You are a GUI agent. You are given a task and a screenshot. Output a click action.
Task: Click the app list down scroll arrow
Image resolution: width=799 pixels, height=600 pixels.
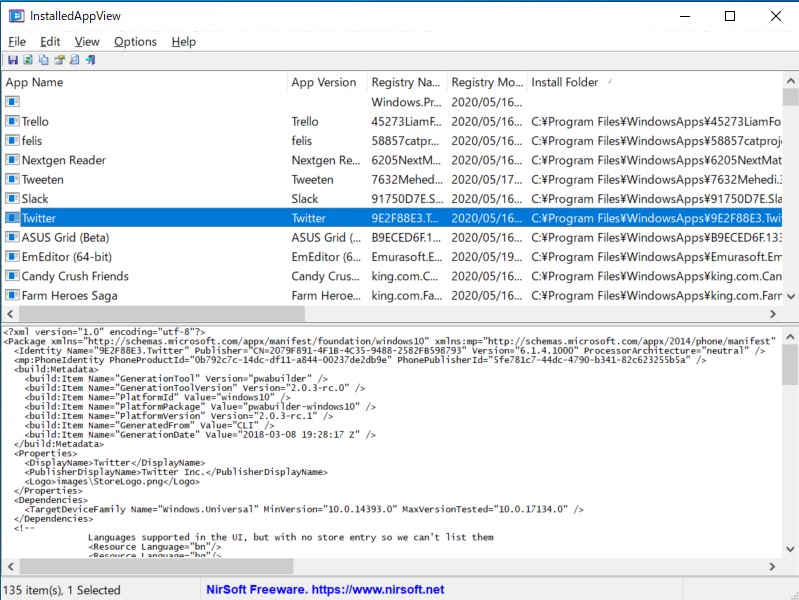tap(790, 296)
